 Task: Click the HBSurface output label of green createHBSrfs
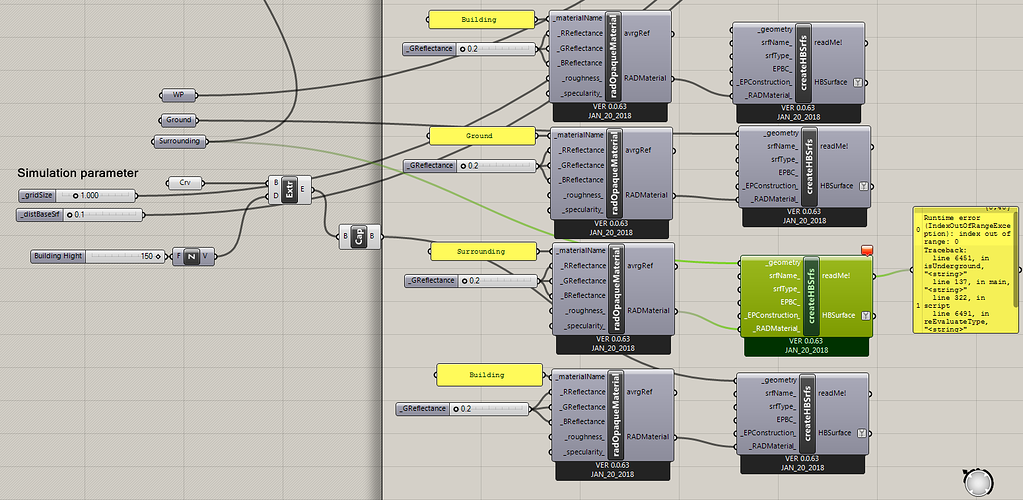(839, 315)
